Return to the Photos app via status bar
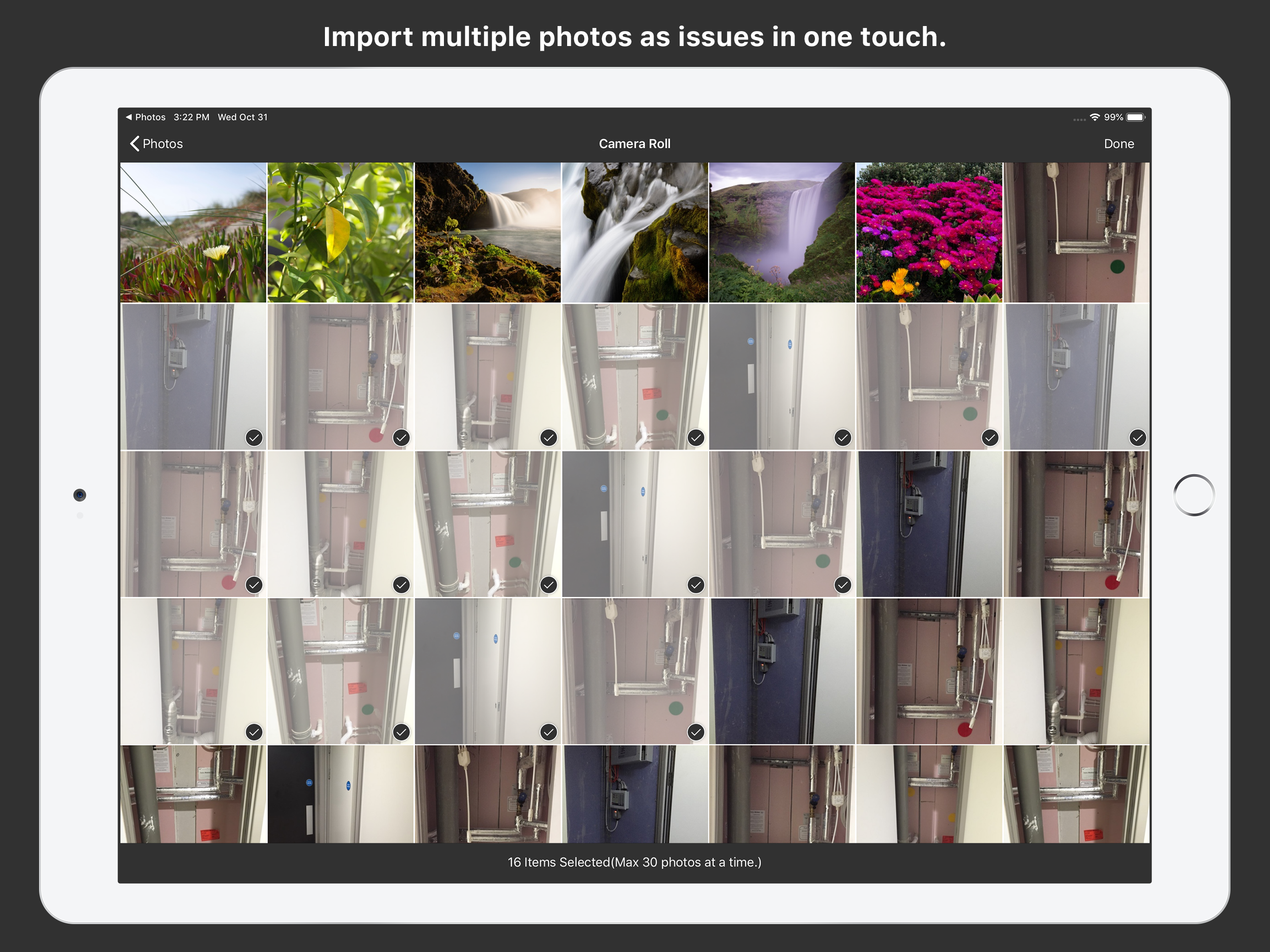The width and height of the screenshot is (1270, 952). [x=146, y=117]
